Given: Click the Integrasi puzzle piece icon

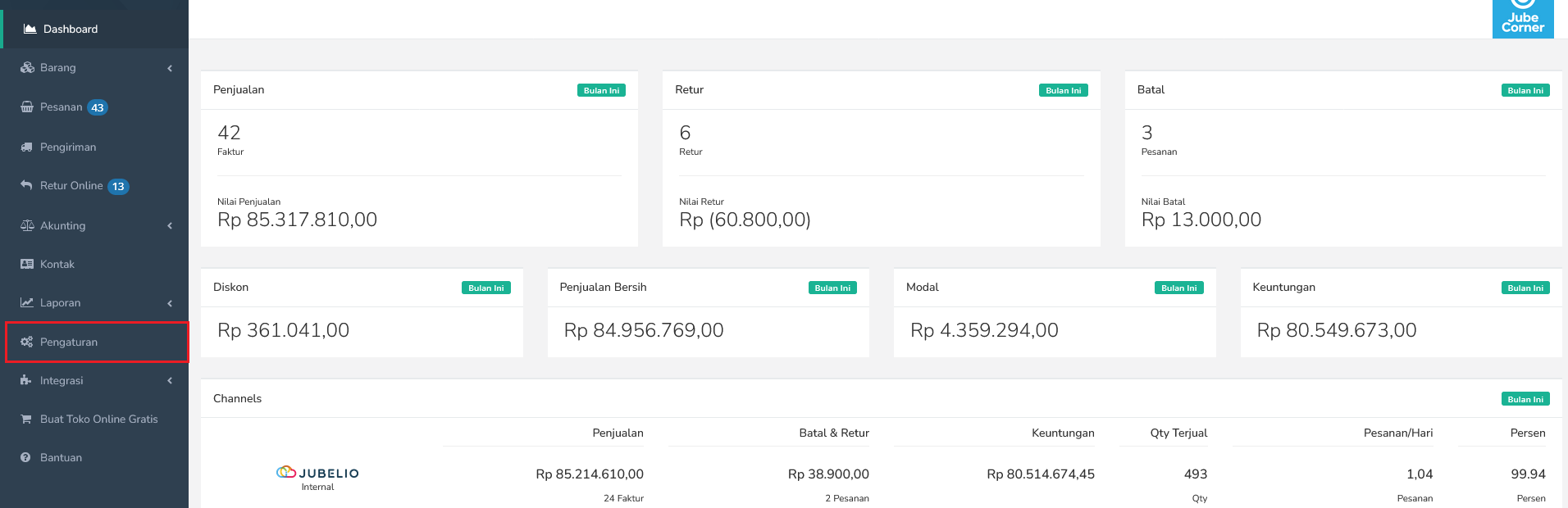Looking at the screenshot, I should 26,380.
